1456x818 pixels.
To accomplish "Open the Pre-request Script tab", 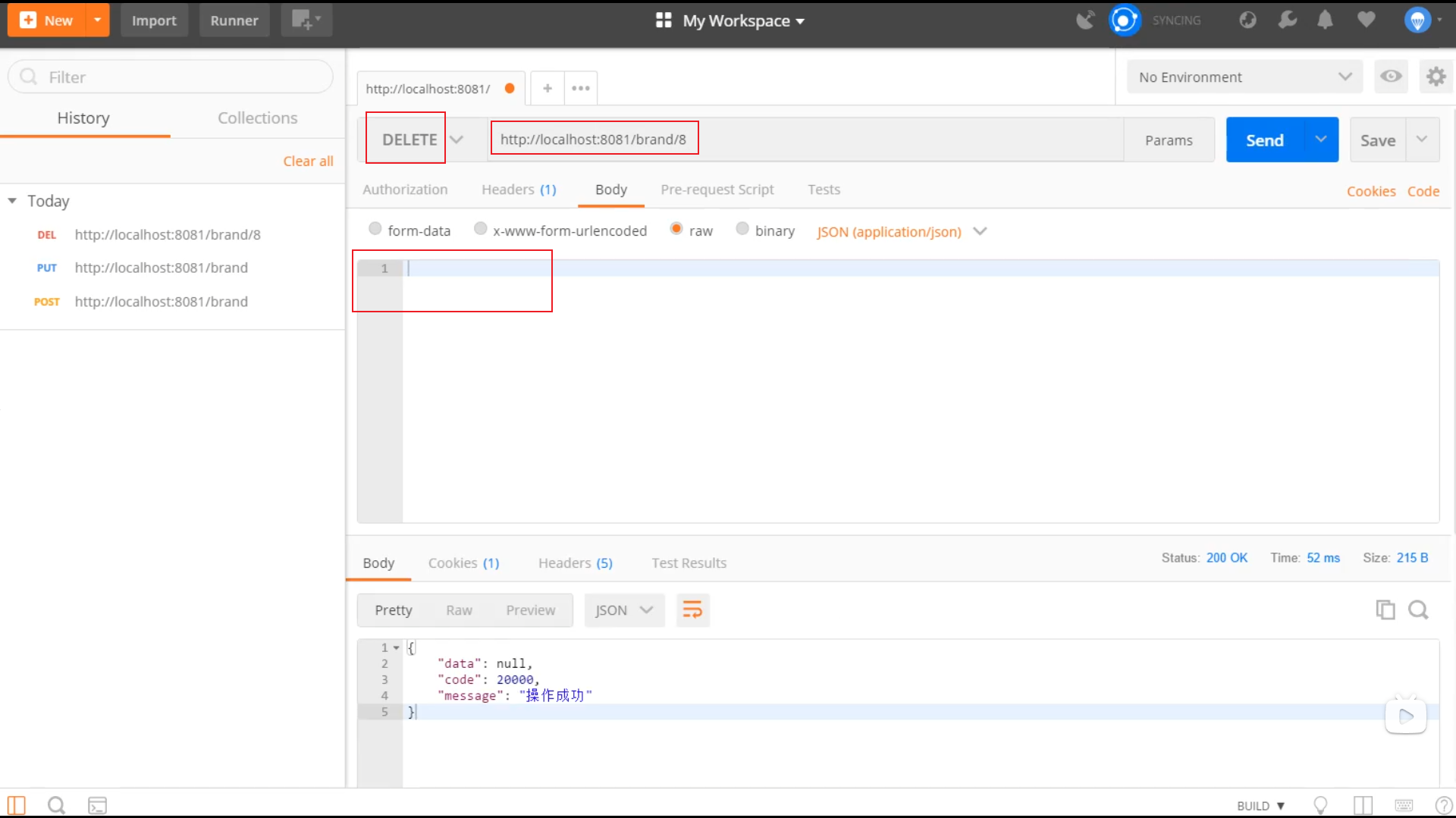I will (717, 190).
